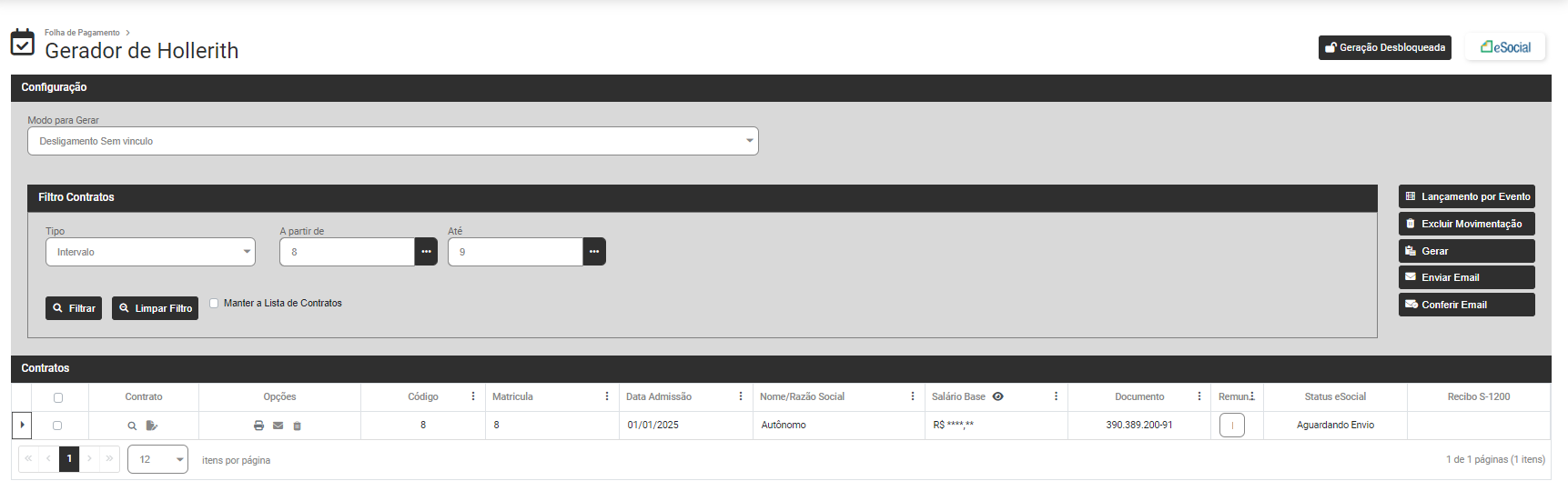Image resolution: width=1568 pixels, height=491 pixels.
Task: Open the Matrícula column options menu
Action: click(x=607, y=396)
